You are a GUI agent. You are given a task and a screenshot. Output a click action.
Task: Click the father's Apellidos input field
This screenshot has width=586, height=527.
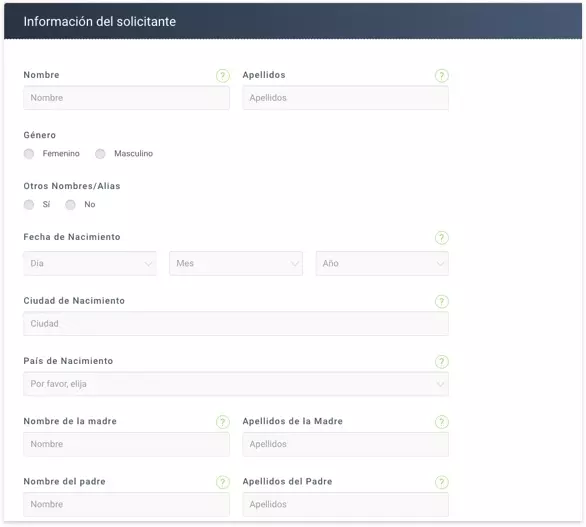tap(345, 504)
